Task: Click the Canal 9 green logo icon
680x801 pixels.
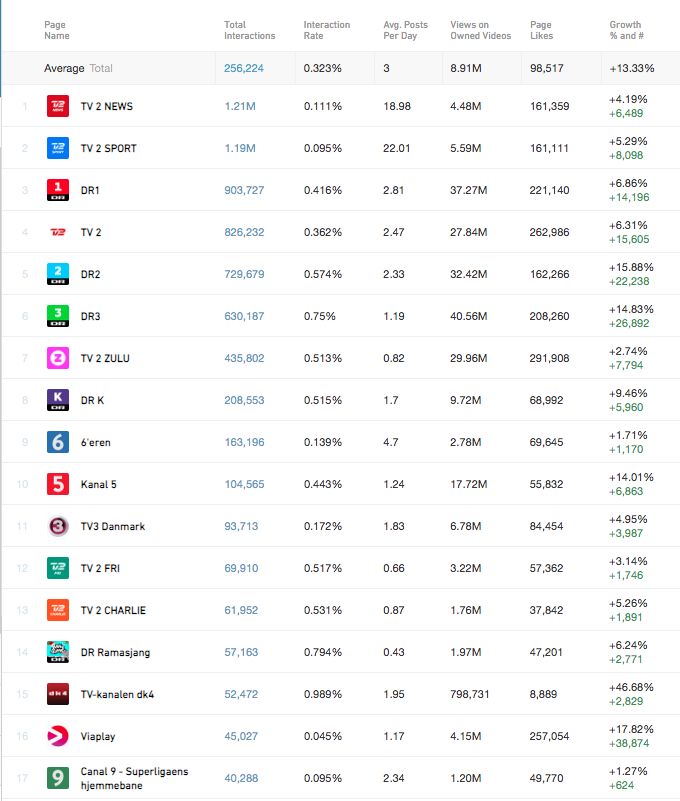Action: point(58,778)
